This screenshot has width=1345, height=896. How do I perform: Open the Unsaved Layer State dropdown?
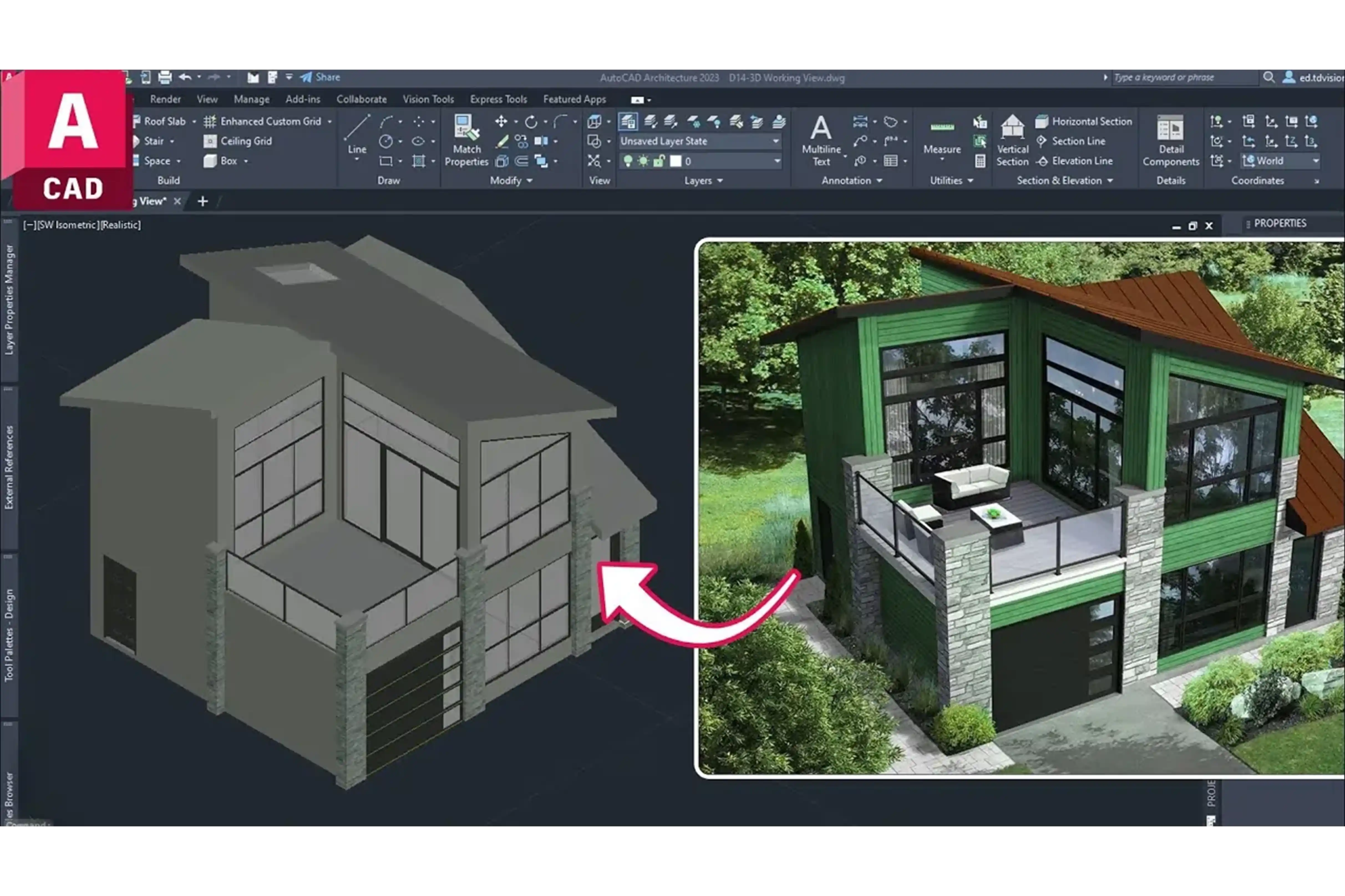[x=700, y=141]
